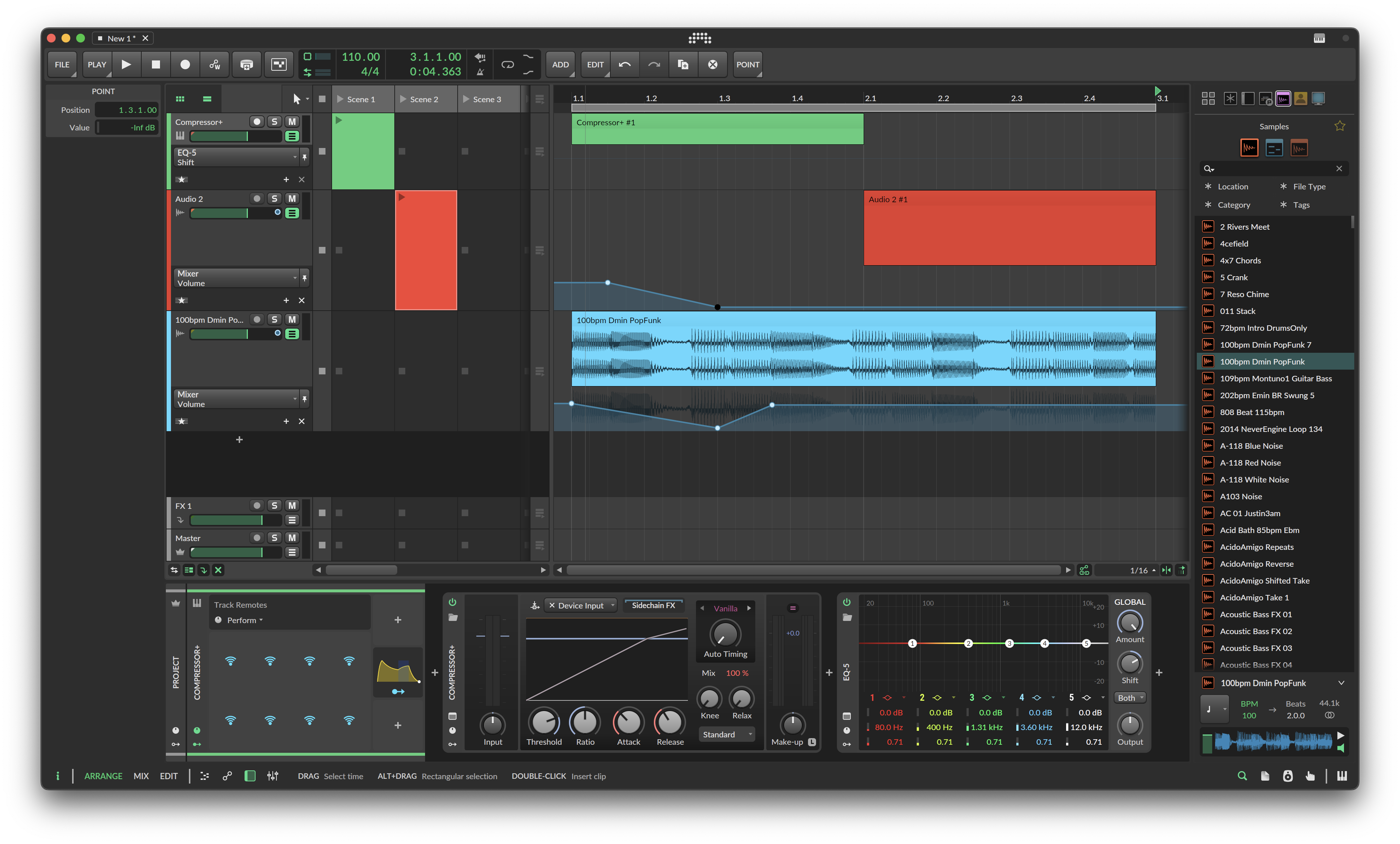Select 808 Beat 115bpm sample in list
The image size is (1400, 844).
tap(1252, 412)
